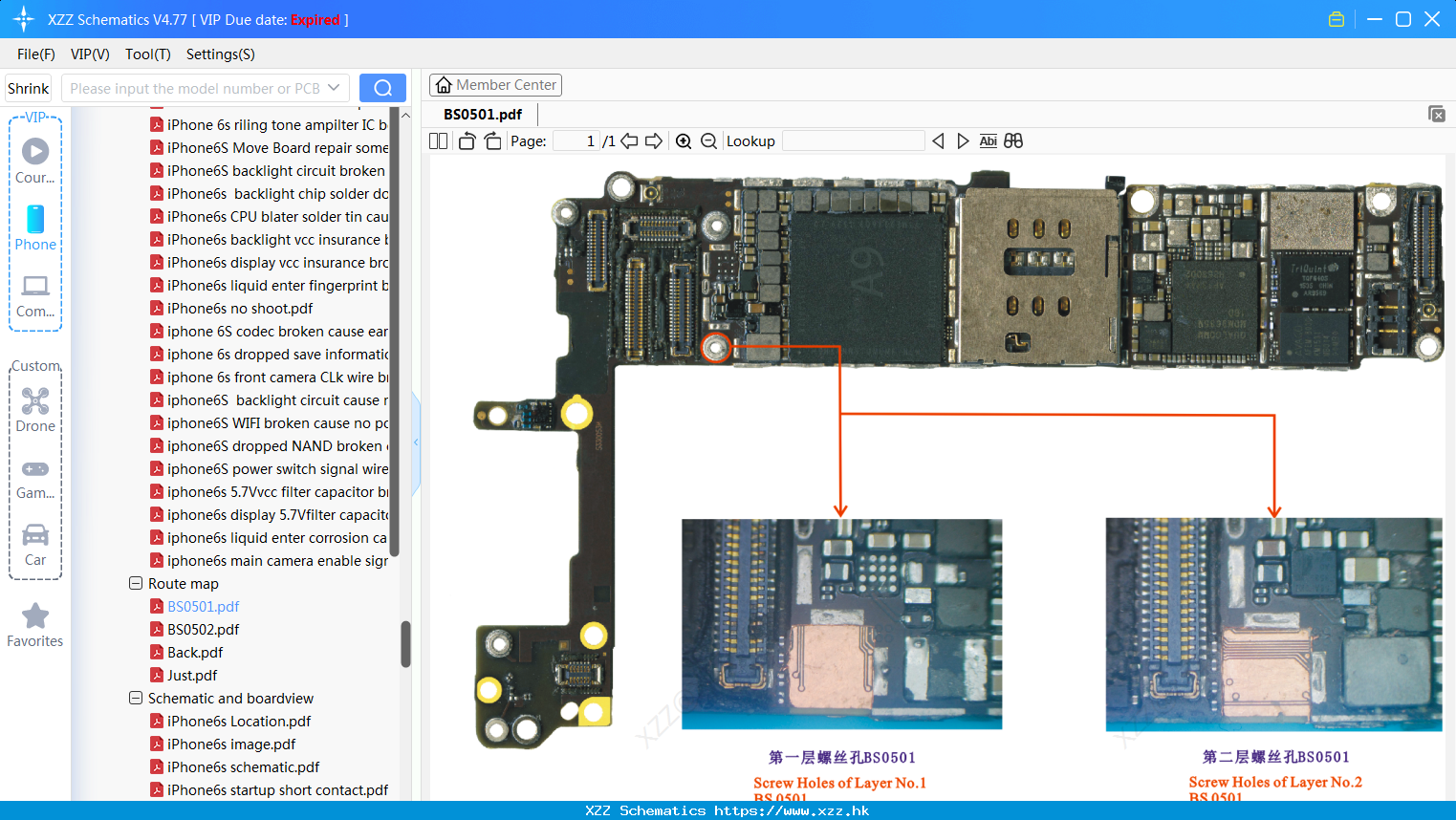The height and width of the screenshot is (820, 1456).
Task: Open the VIP(V) menu
Action: [90, 54]
